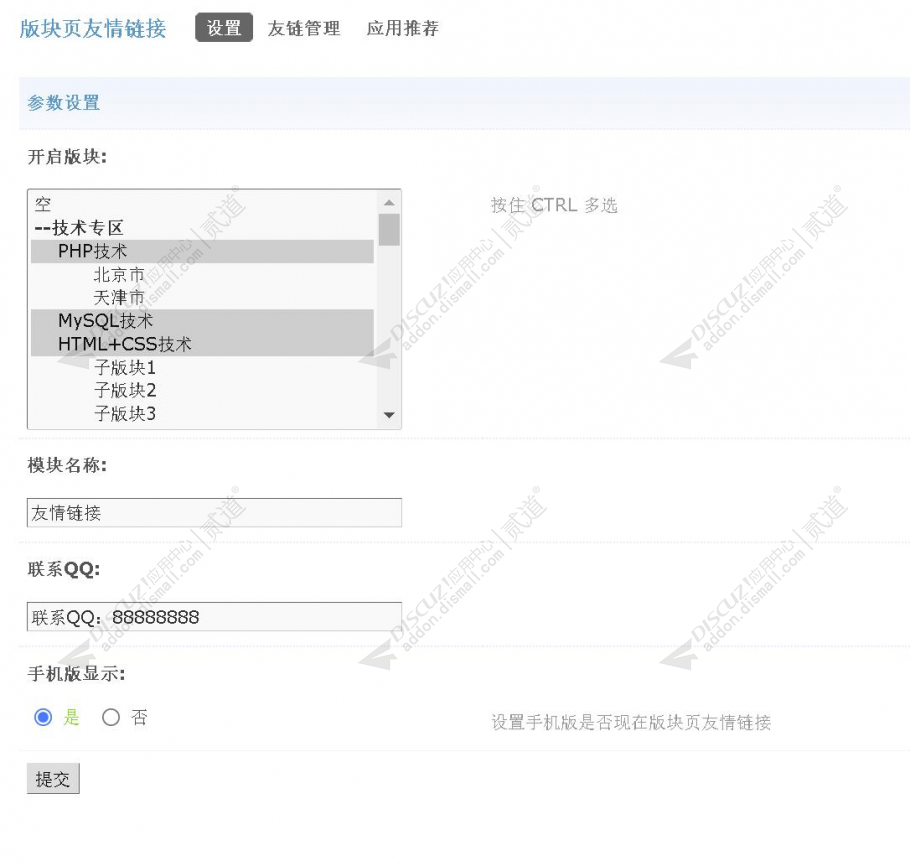This screenshot has height=866, width=910.
Task: Click the 联系QQ bold label
Action: 64,569
